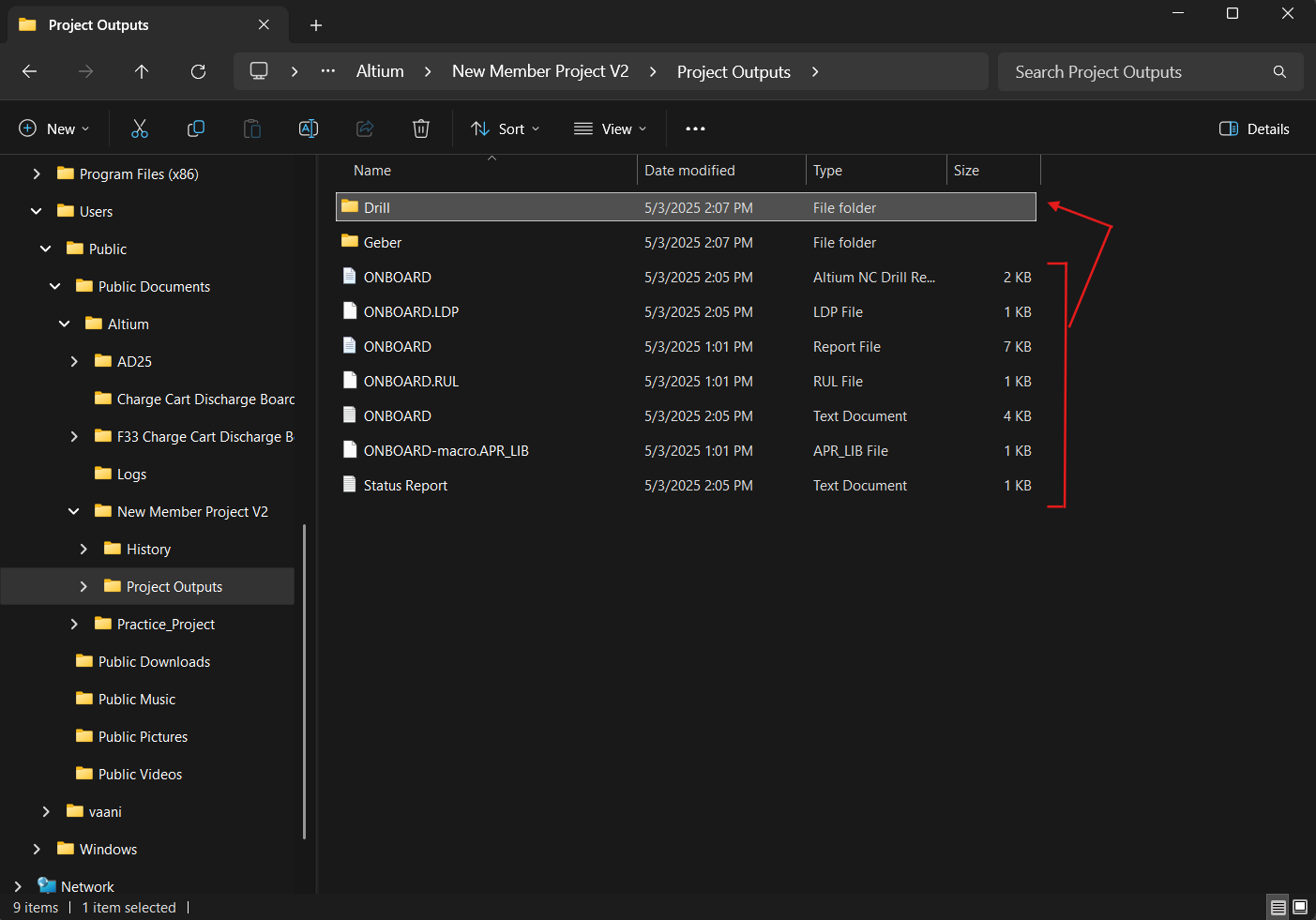Click the Network icon in navigation pane
The height and width of the screenshot is (920, 1316).
coord(47,885)
